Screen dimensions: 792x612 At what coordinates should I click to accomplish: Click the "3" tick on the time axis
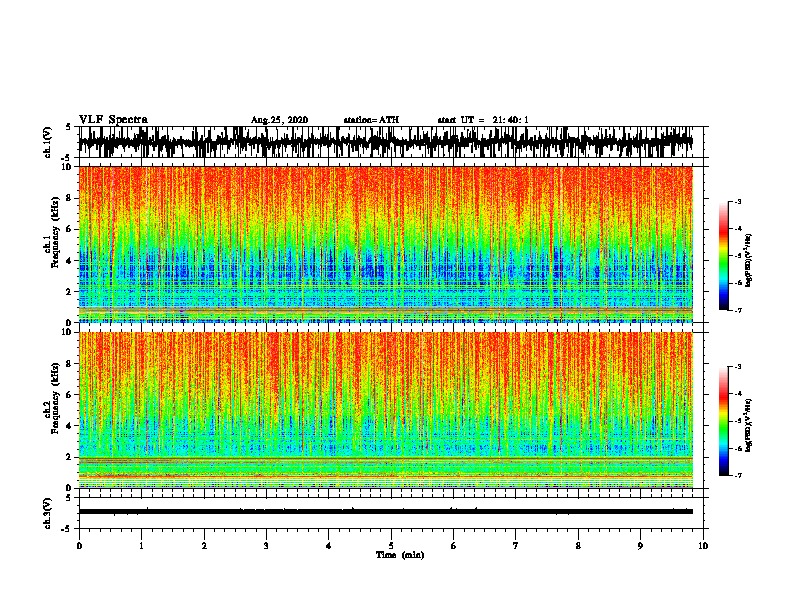click(266, 546)
